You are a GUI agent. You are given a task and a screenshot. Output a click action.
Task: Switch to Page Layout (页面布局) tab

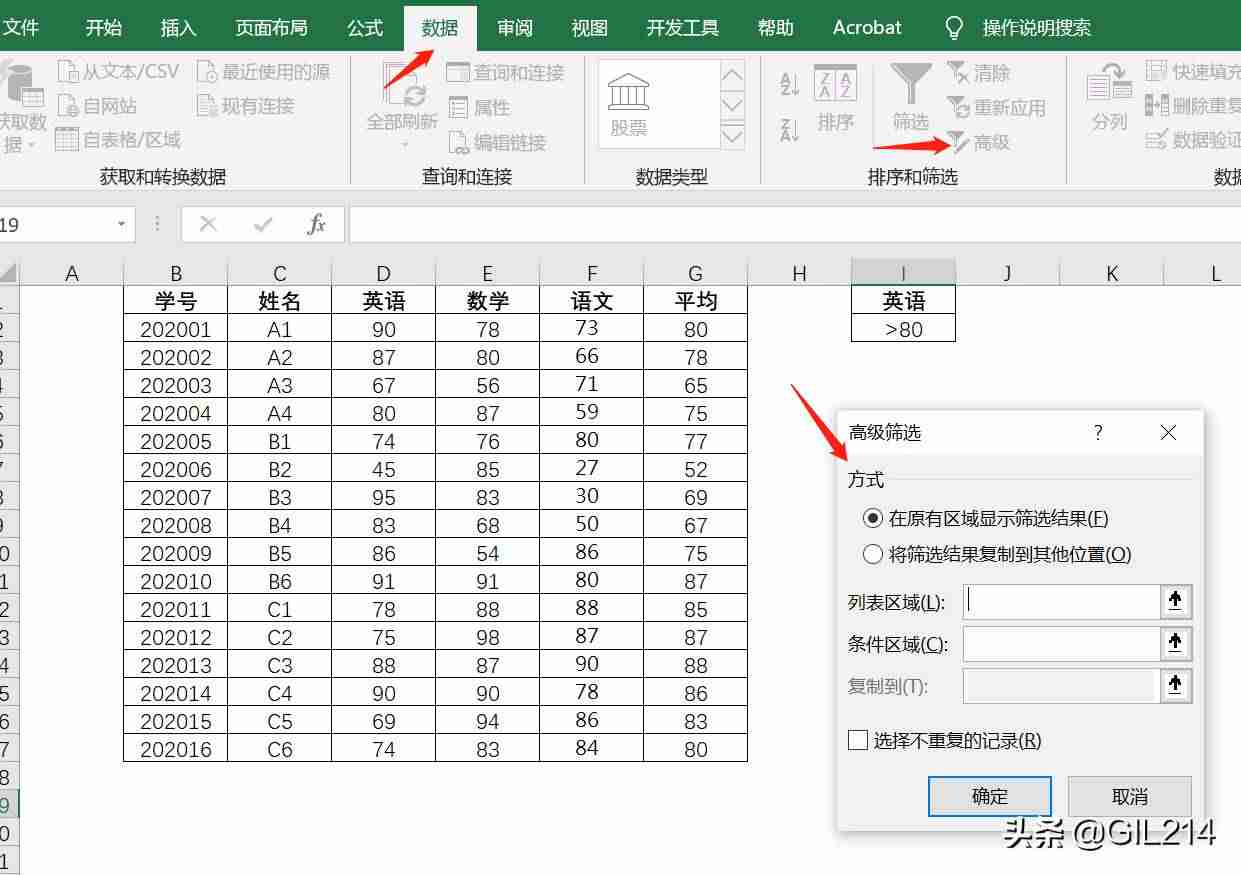click(x=271, y=28)
